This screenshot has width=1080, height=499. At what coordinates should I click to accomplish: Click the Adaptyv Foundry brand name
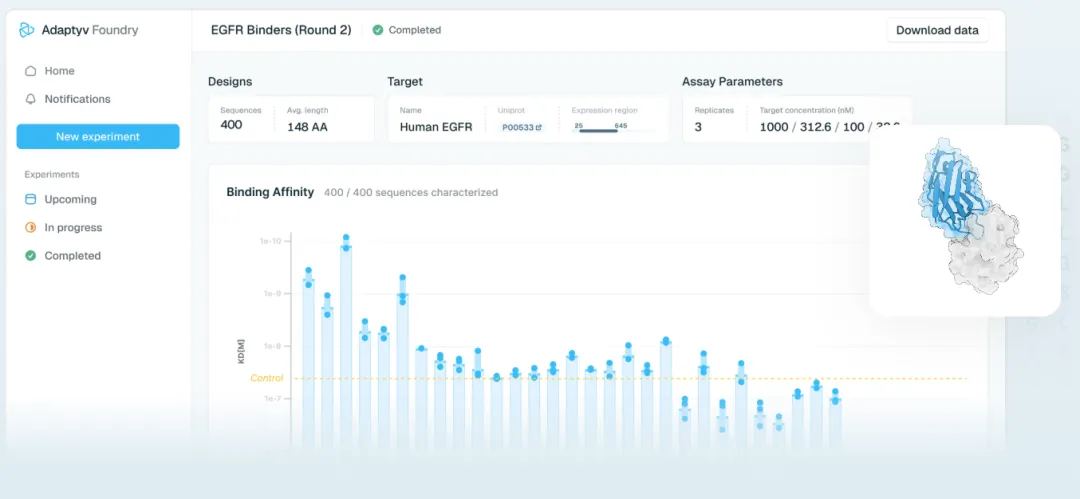pos(90,30)
